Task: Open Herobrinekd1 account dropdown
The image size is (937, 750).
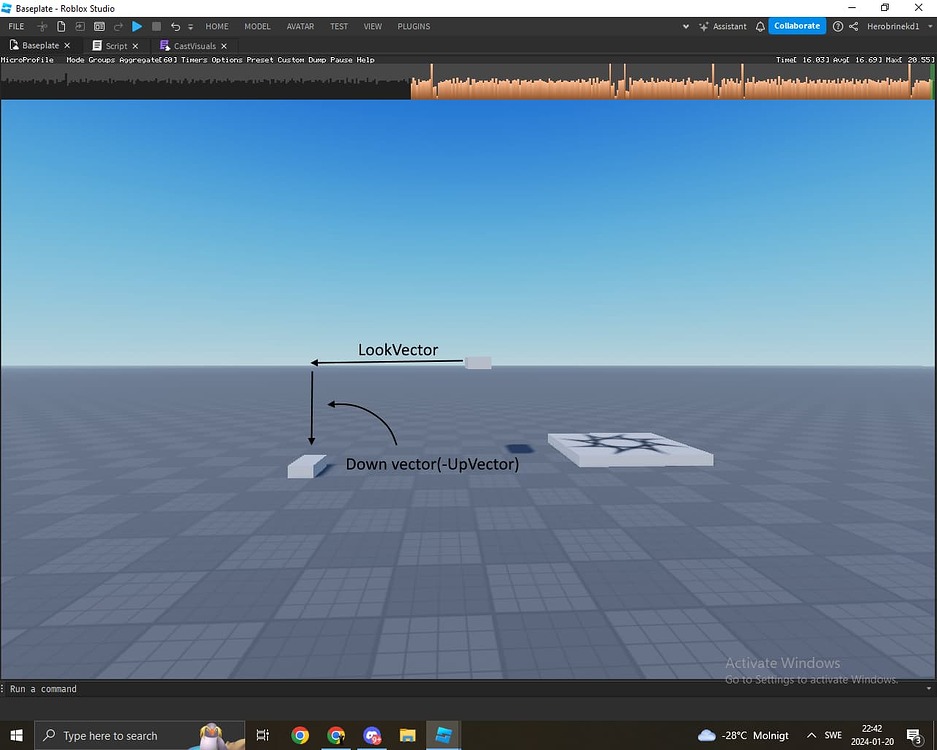Action: click(x=899, y=26)
